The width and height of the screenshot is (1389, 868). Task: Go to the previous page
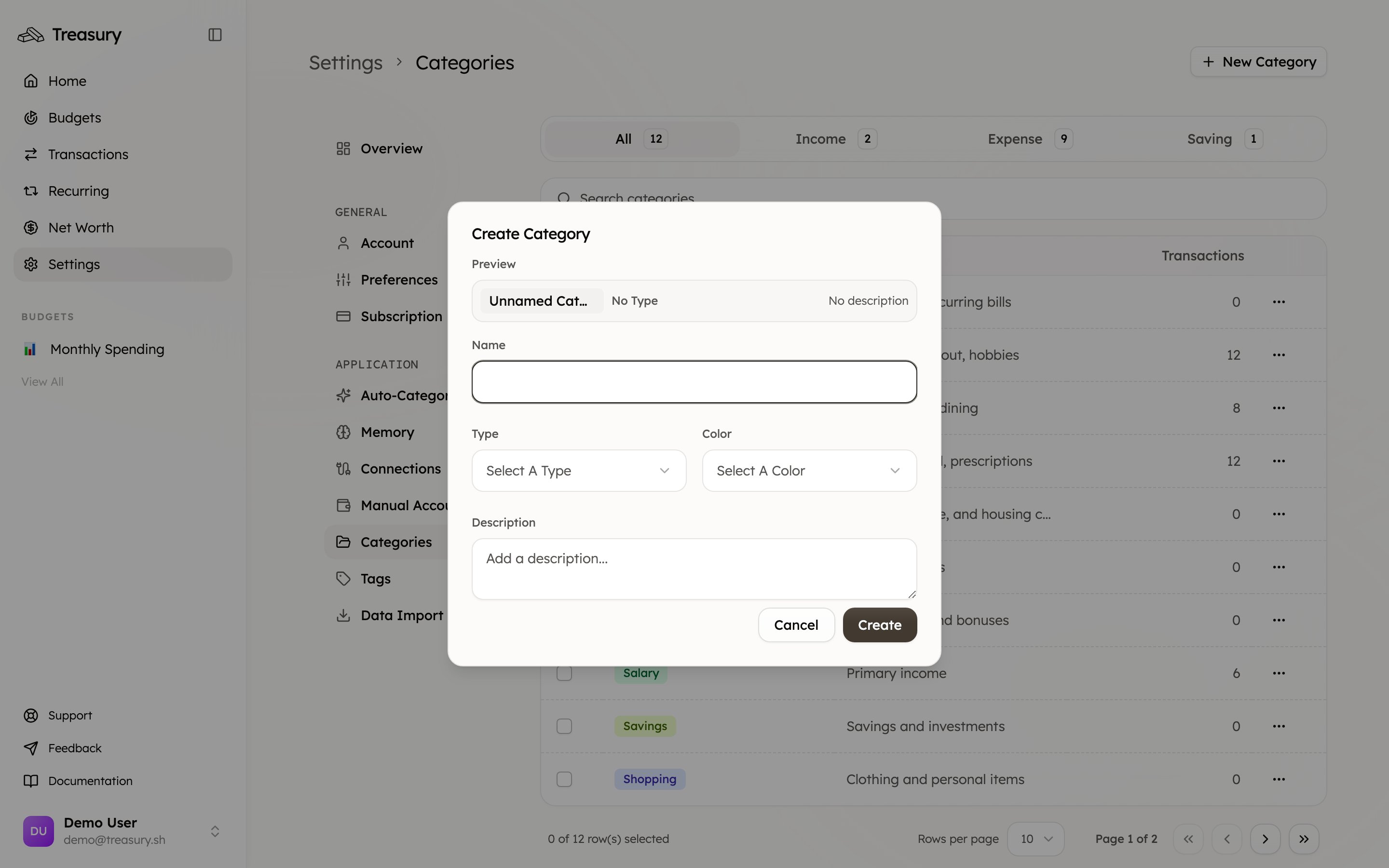[x=1226, y=839]
